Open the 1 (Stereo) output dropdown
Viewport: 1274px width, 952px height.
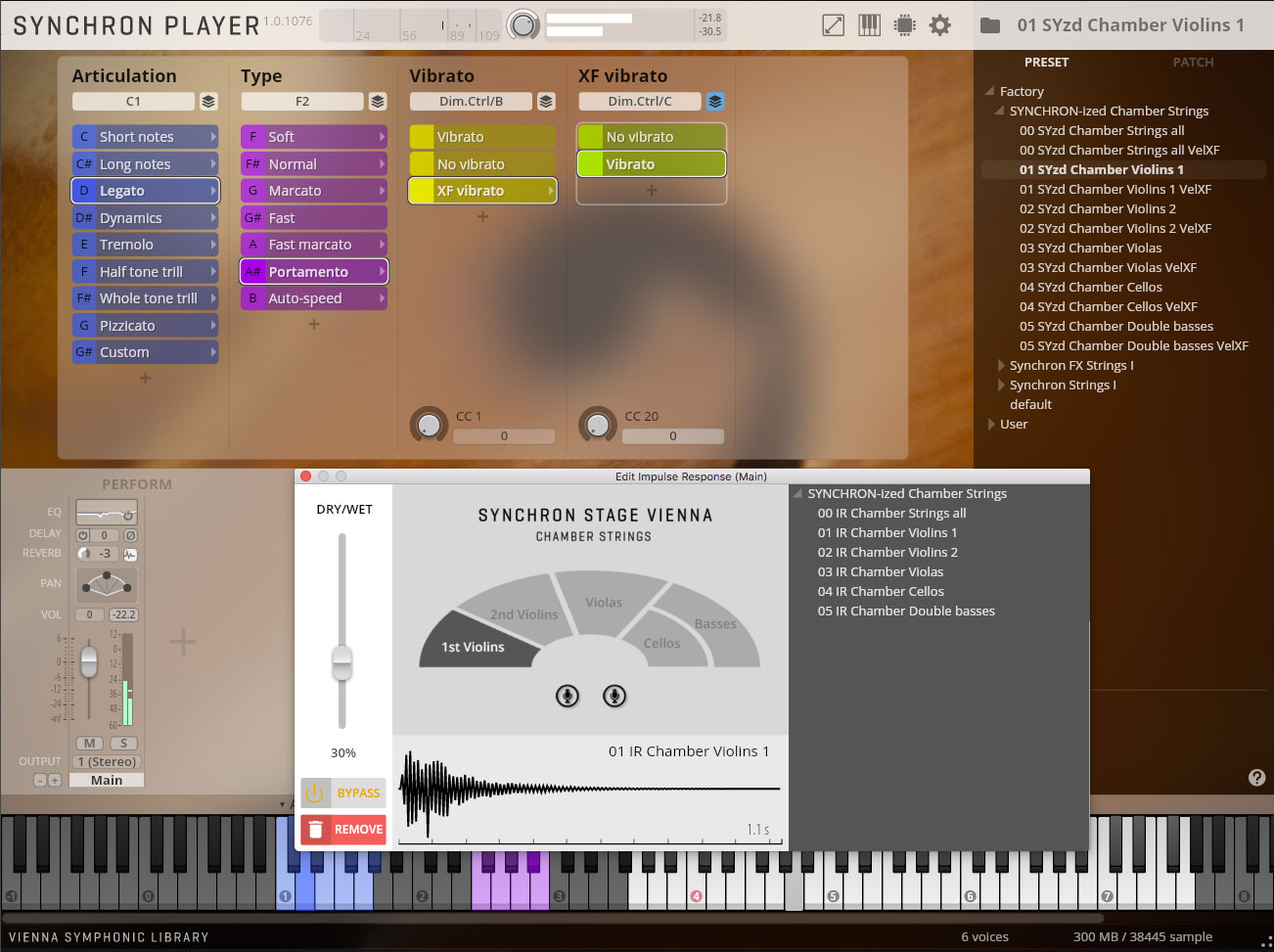[x=107, y=761]
